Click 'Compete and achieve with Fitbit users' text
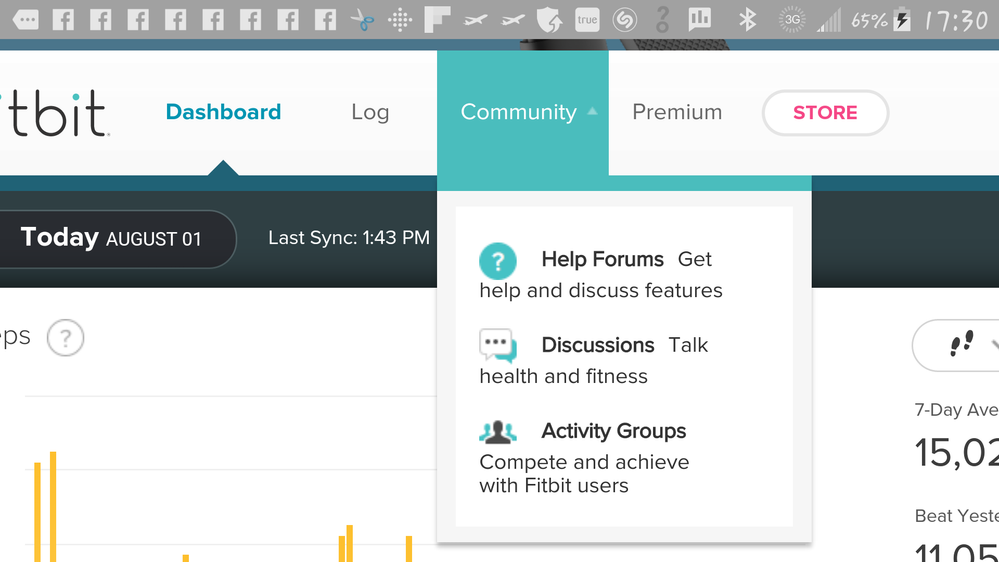 [x=584, y=473]
